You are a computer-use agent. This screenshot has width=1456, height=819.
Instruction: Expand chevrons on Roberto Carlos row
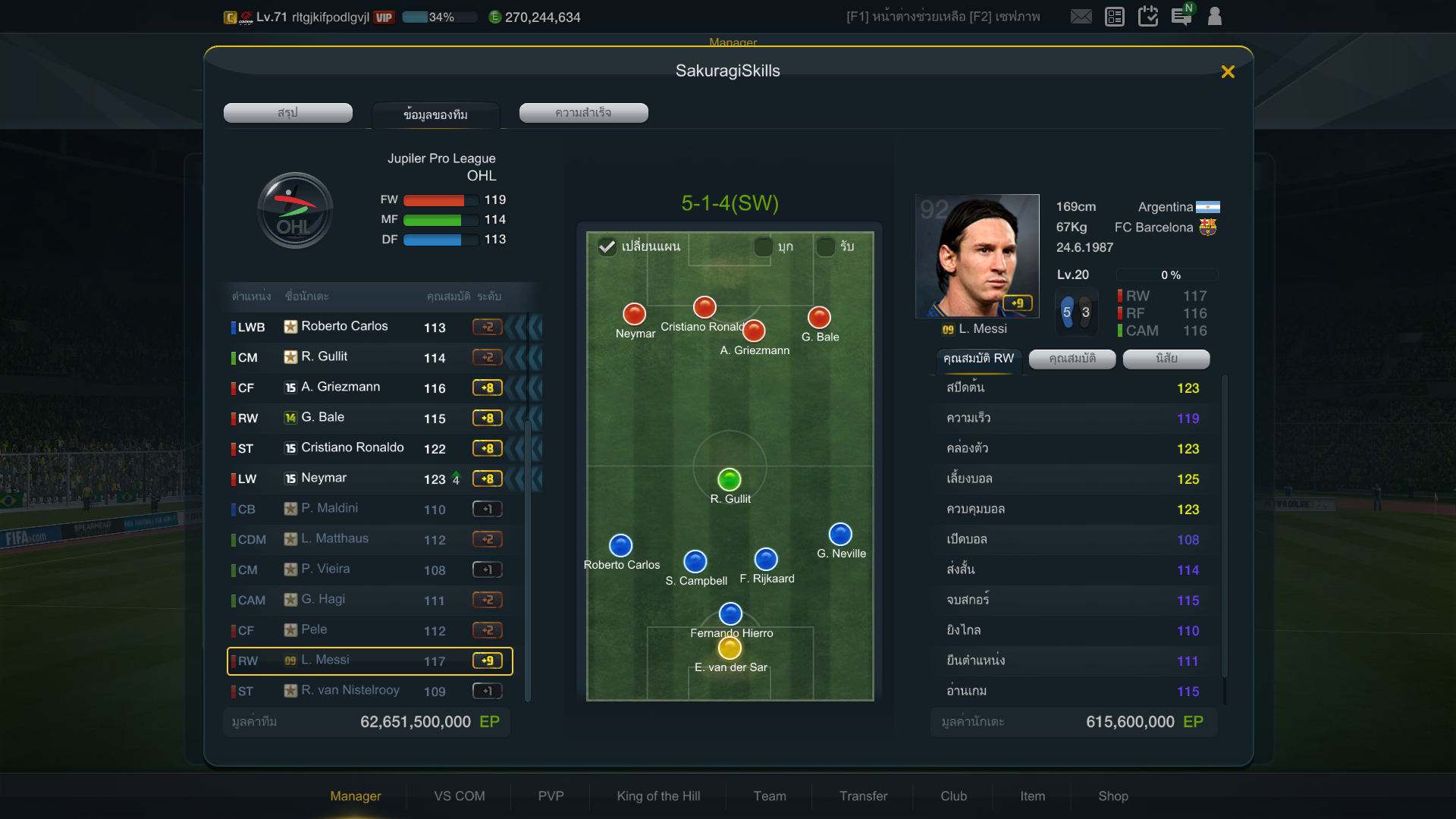click(x=525, y=327)
